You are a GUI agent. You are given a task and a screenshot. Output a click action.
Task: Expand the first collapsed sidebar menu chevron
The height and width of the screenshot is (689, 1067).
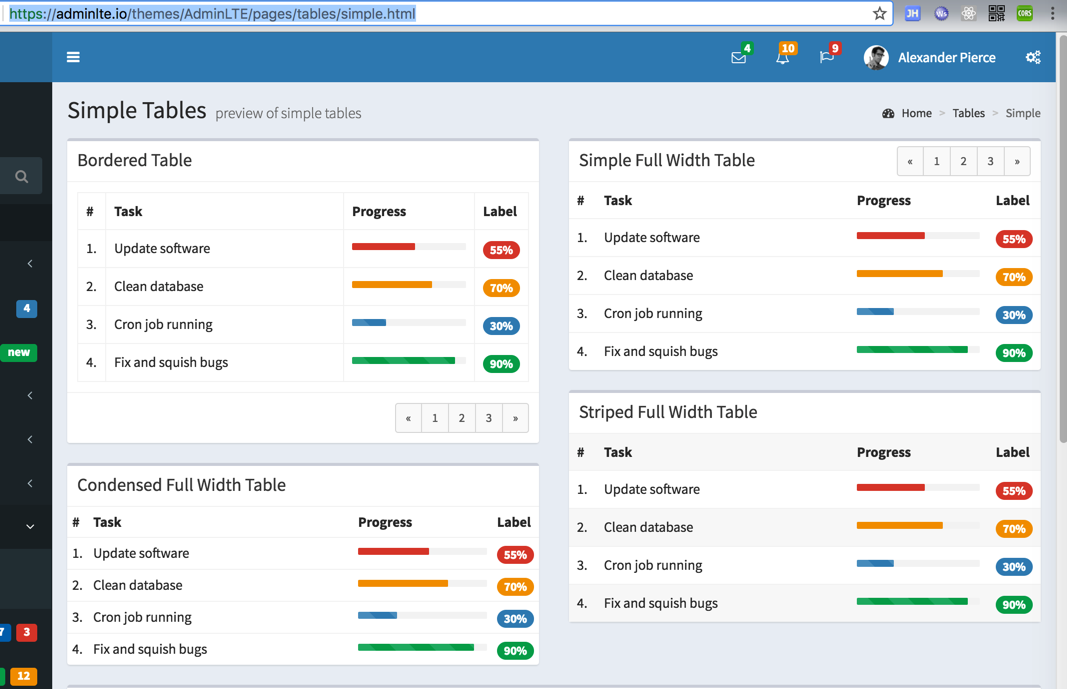30,264
